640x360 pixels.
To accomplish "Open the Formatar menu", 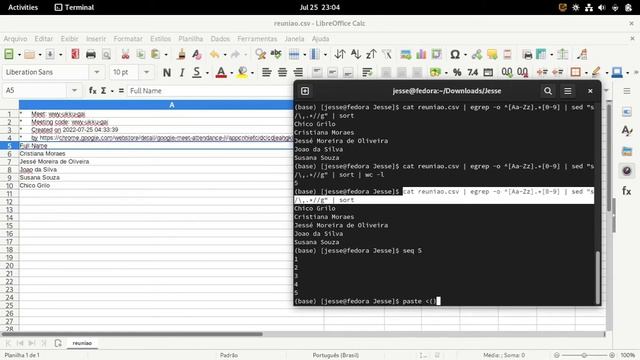I will [128, 39].
